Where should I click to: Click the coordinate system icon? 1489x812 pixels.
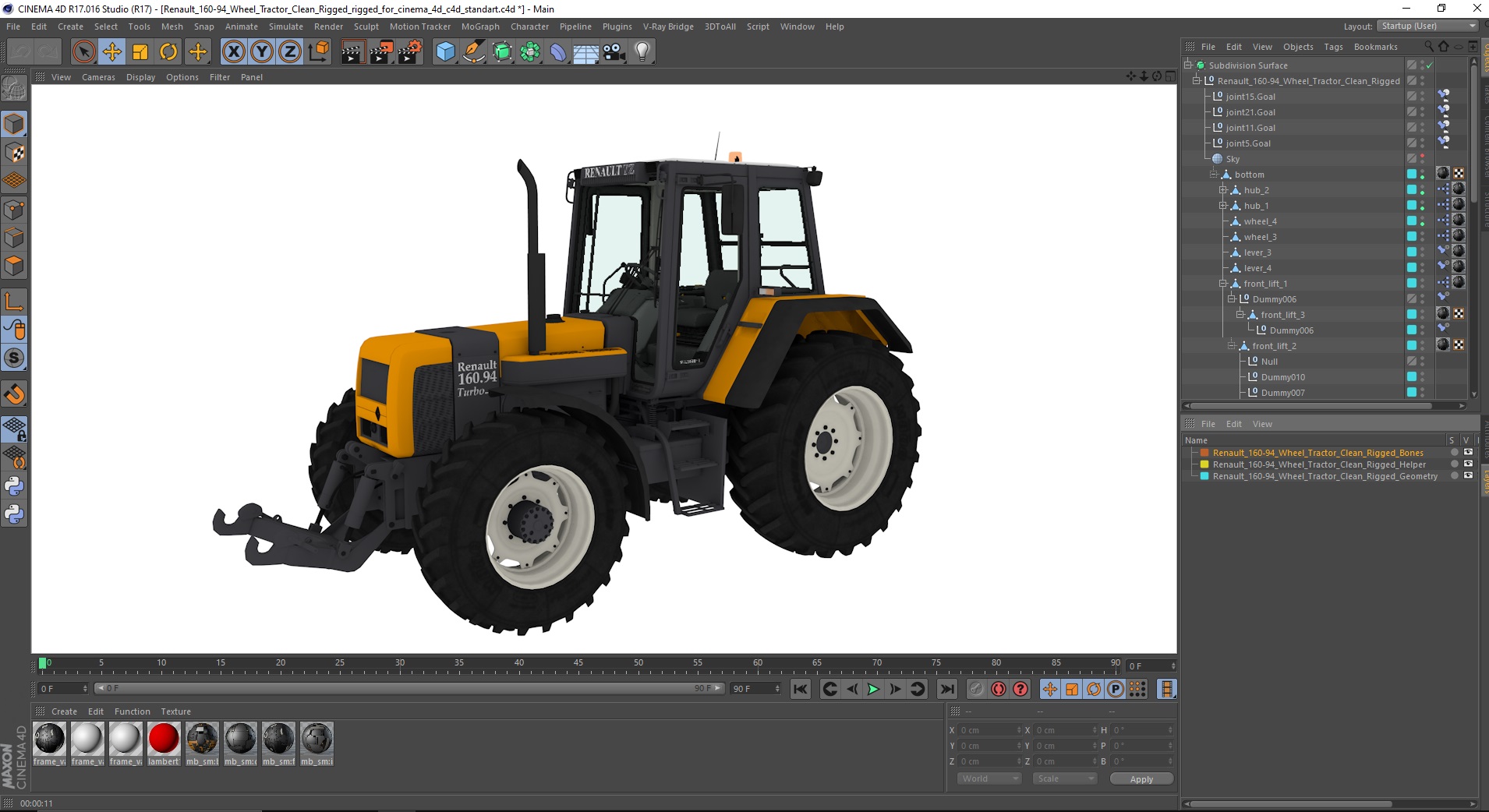coord(318,52)
